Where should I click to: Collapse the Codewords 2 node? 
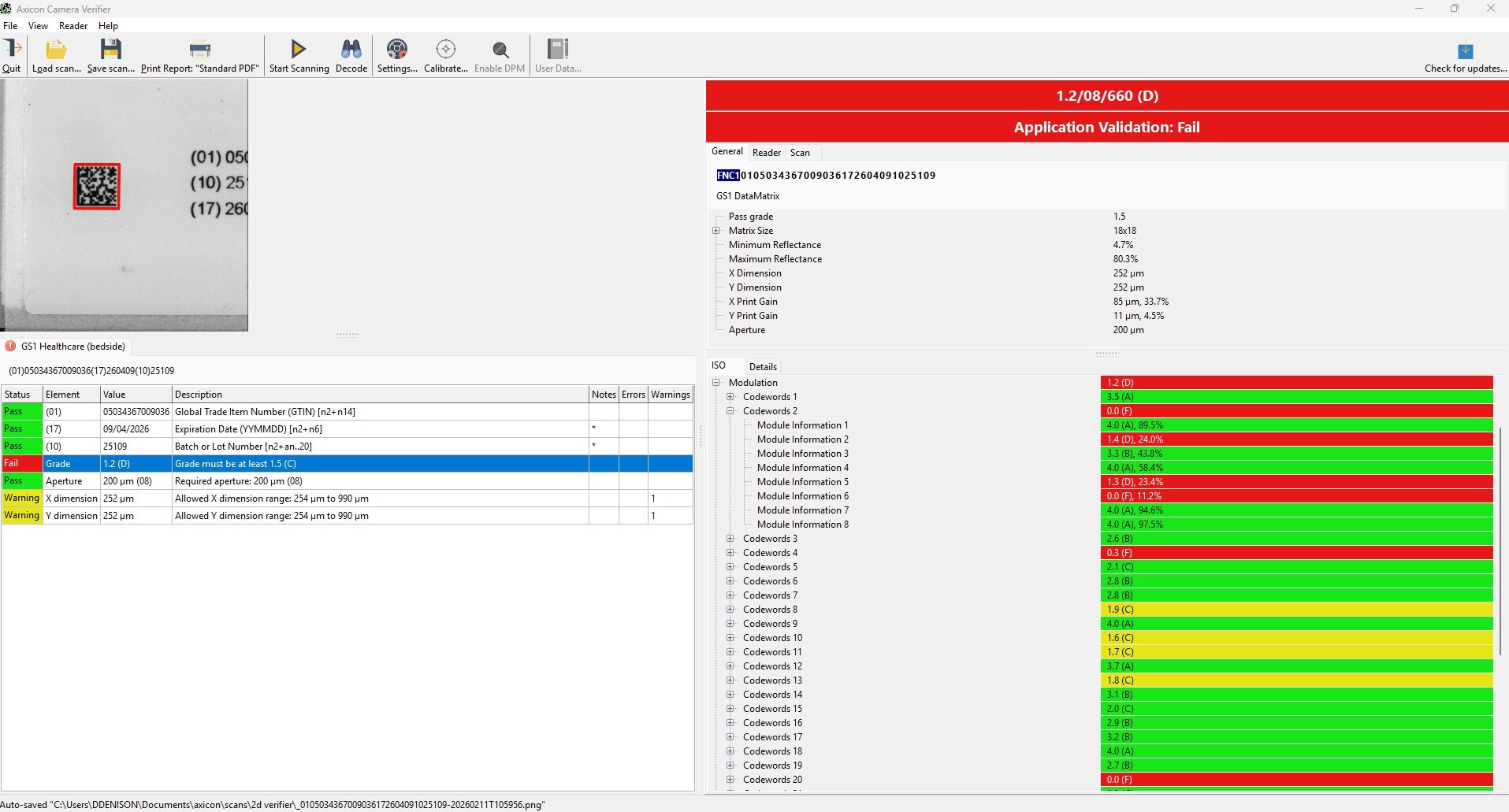tap(730, 411)
